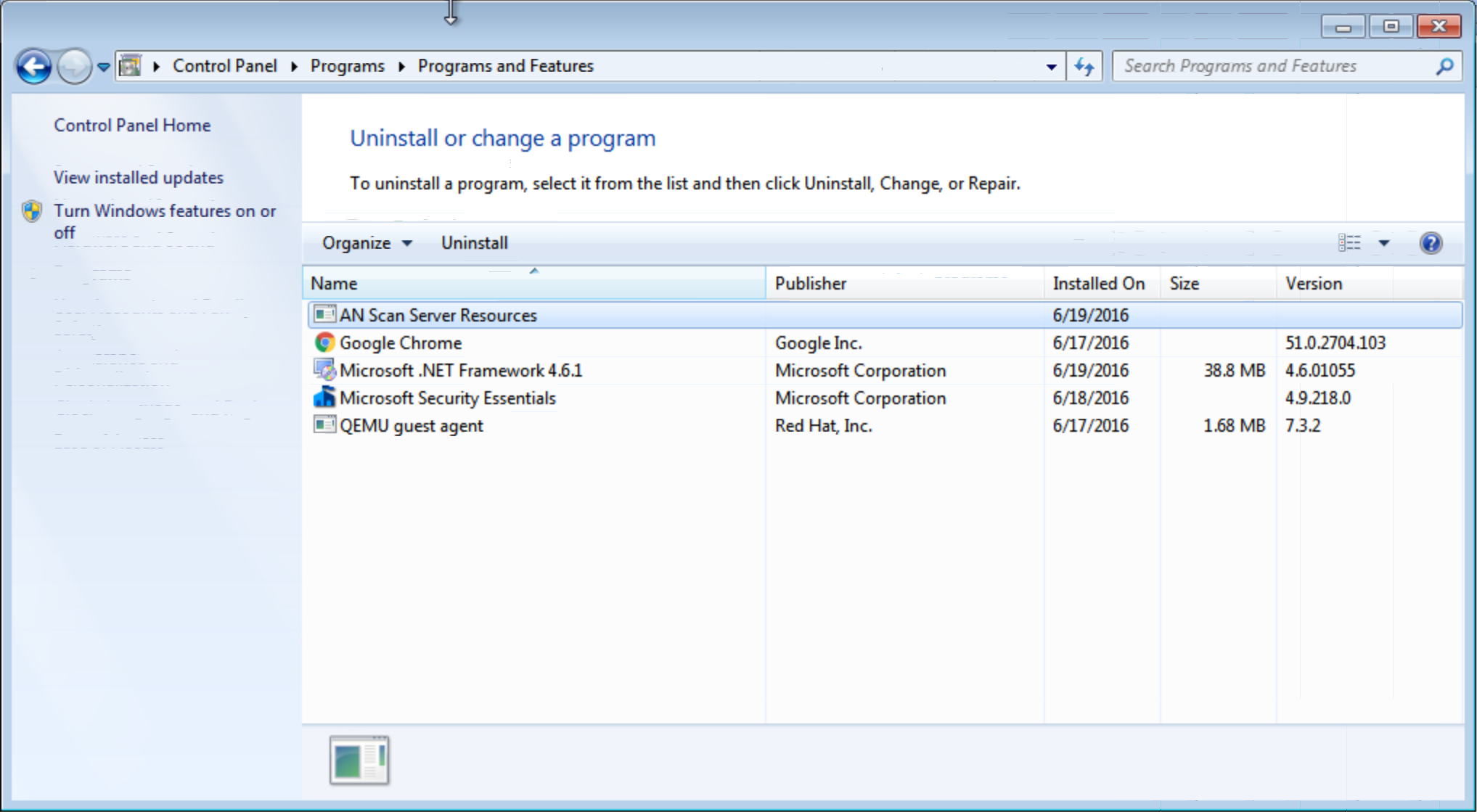Click version 51.0.2704.103 cell
The height and width of the screenshot is (812, 1477).
1335,343
